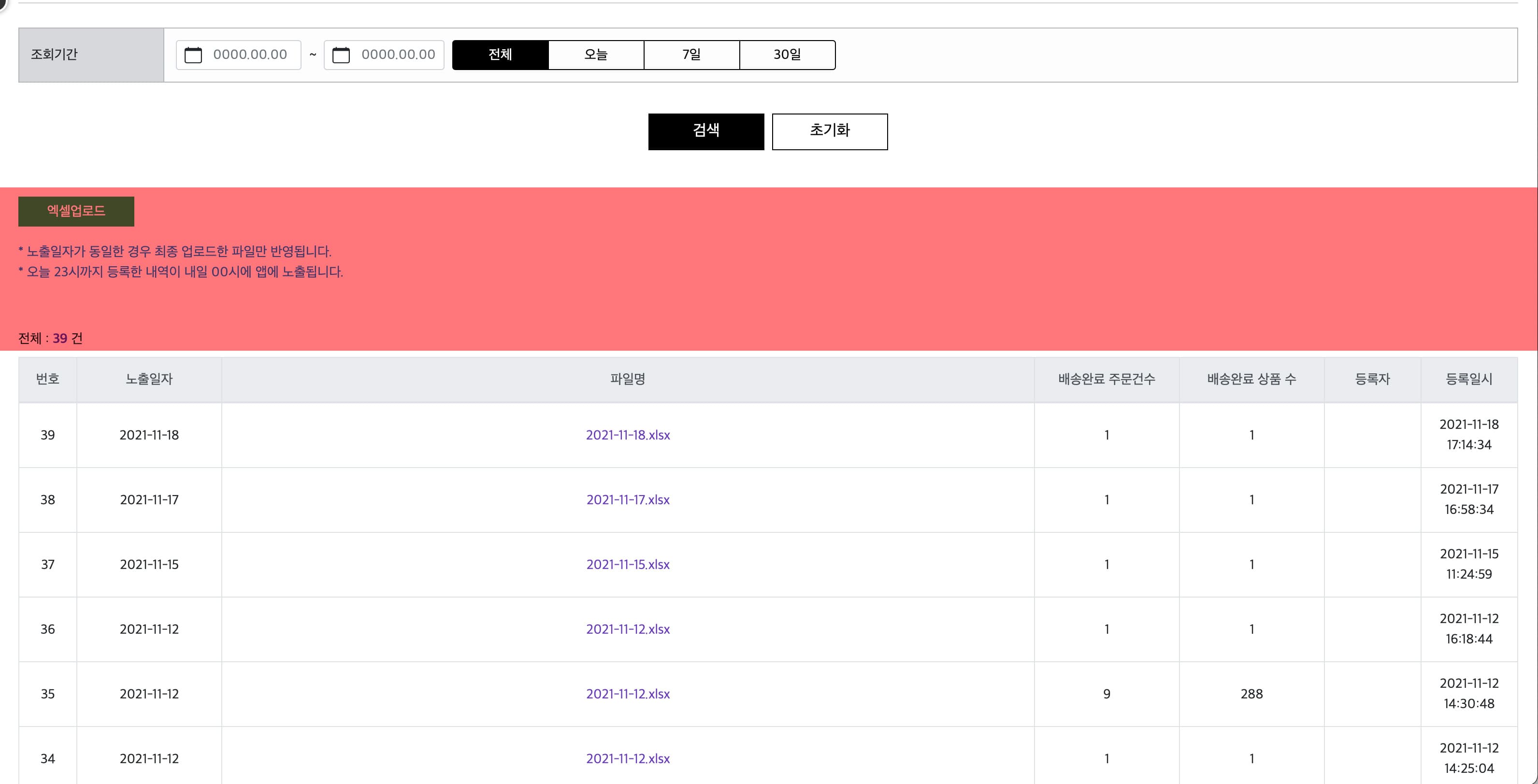Image resolution: width=1538 pixels, height=784 pixels.
Task: Open the xlsx file for row 34
Action: point(628,759)
